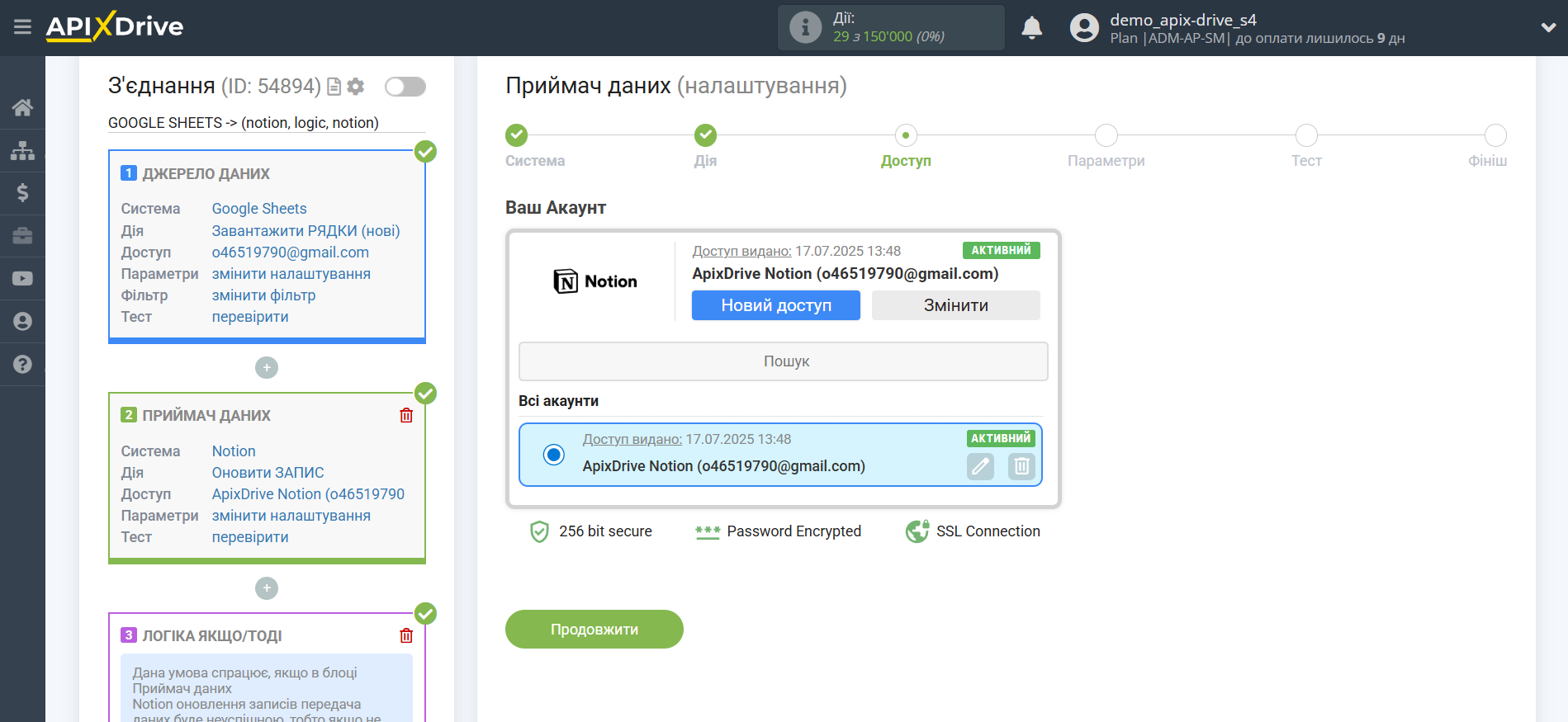The width and height of the screenshot is (1568, 722).
Task: Click the Продовжити button
Action: pos(595,630)
